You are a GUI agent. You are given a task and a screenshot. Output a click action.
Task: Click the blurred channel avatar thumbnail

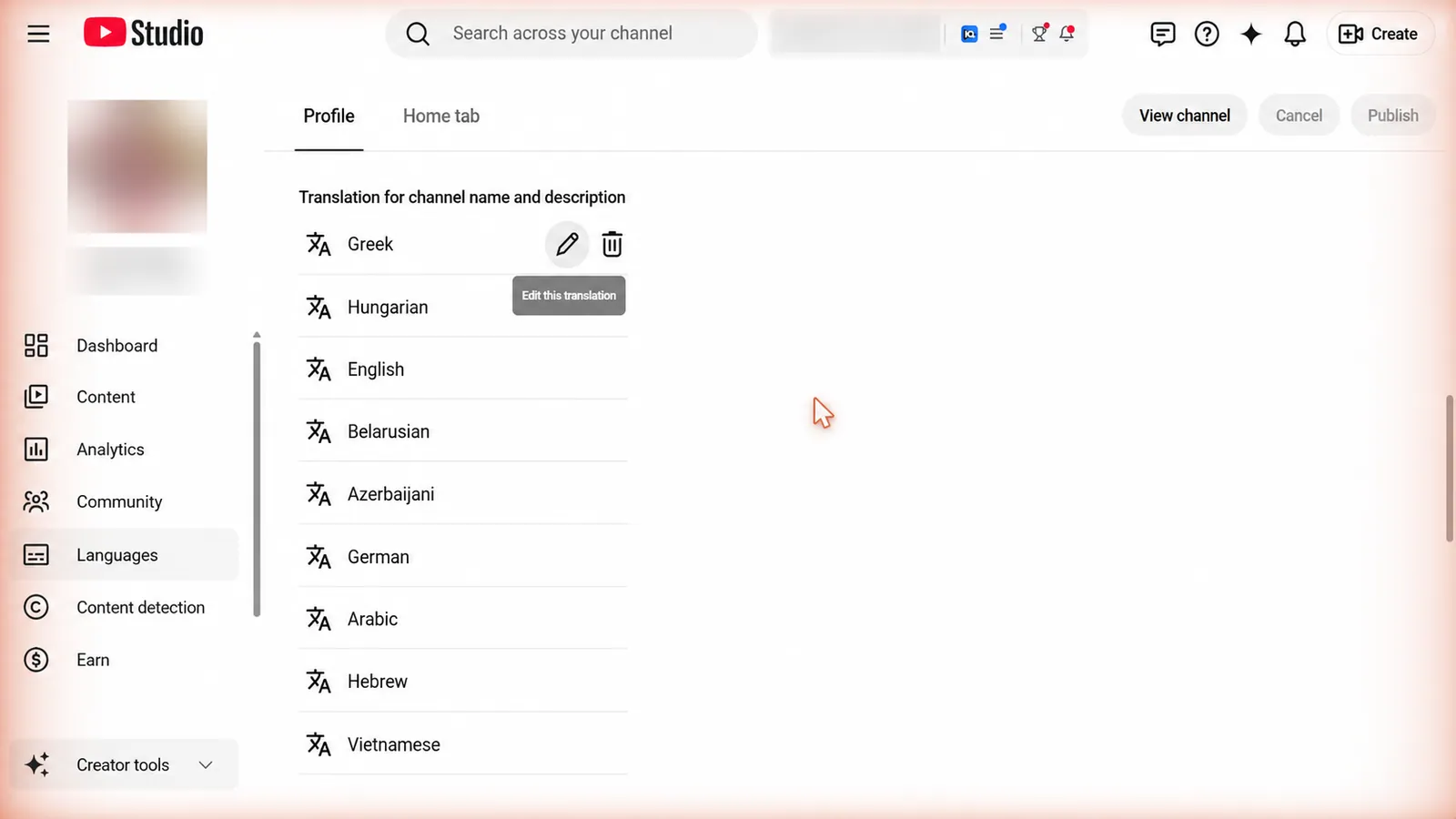click(x=137, y=167)
